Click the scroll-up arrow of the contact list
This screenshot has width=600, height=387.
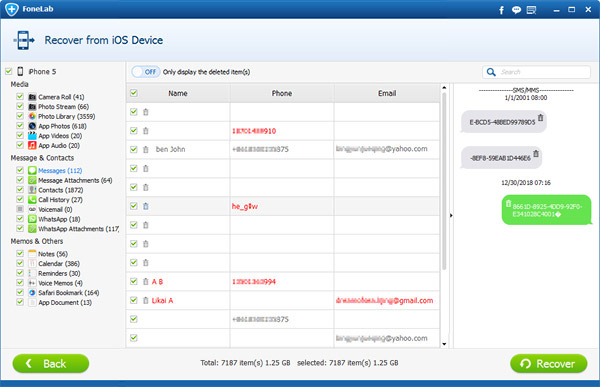click(444, 88)
